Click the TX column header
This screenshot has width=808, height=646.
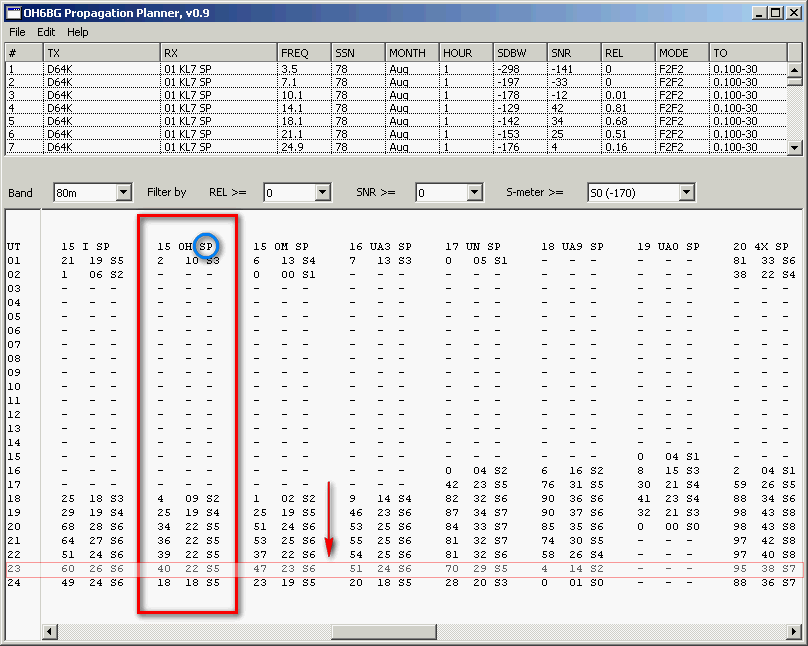pyautogui.click(x=102, y=53)
